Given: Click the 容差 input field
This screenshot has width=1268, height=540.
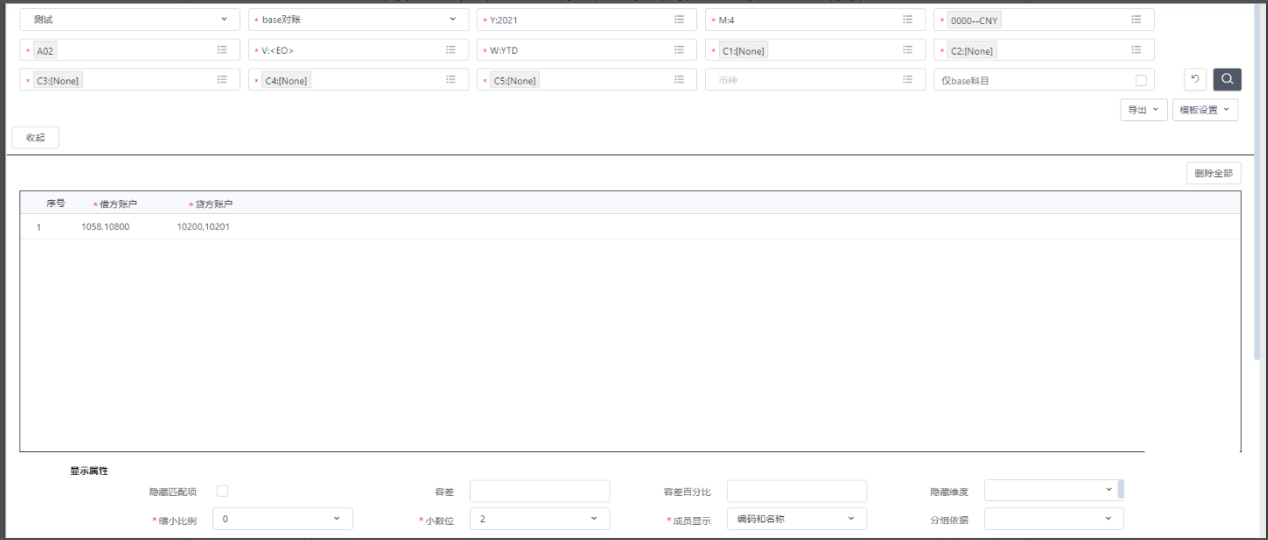Looking at the screenshot, I should click(x=539, y=491).
